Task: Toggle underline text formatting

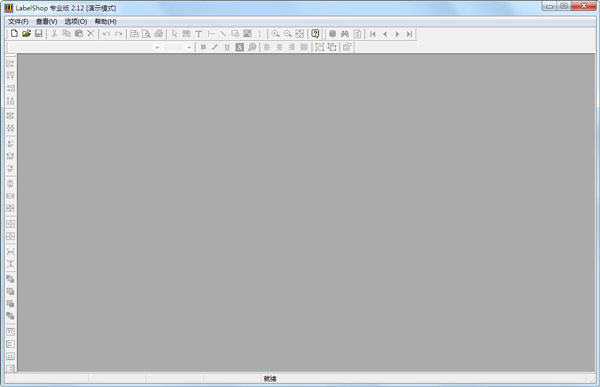Action: (x=227, y=47)
